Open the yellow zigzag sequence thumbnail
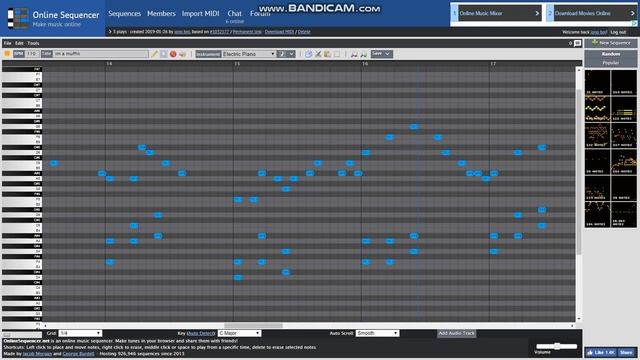The image size is (640, 360). [x=597, y=109]
